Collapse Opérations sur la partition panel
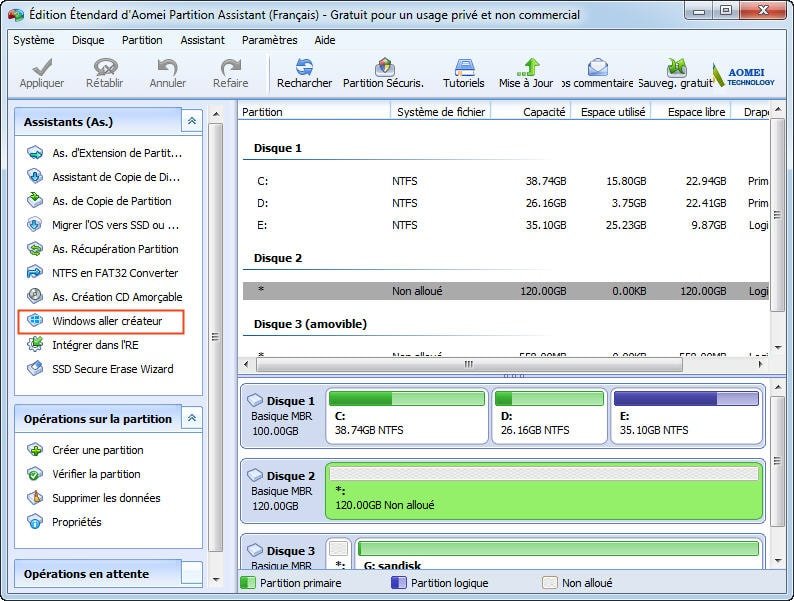The image size is (794, 601). click(x=192, y=418)
